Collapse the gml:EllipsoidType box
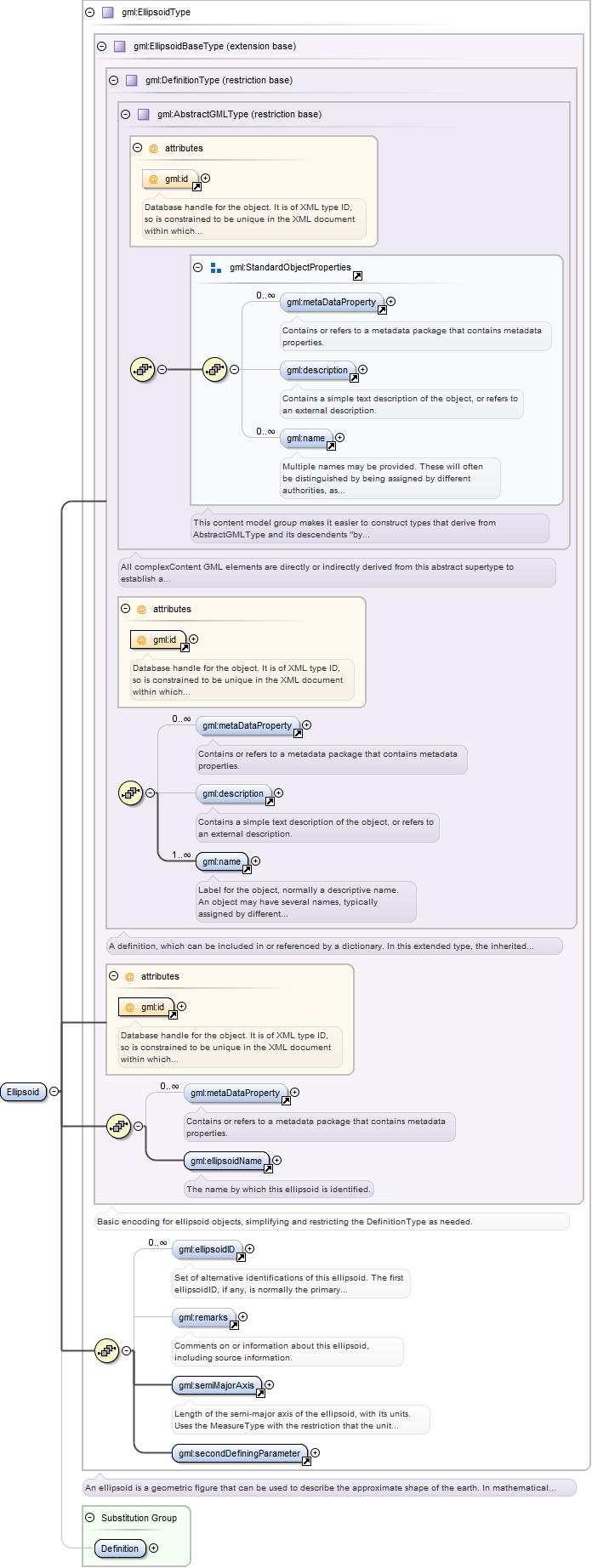The image size is (592, 1568). click(x=90, y=12)
